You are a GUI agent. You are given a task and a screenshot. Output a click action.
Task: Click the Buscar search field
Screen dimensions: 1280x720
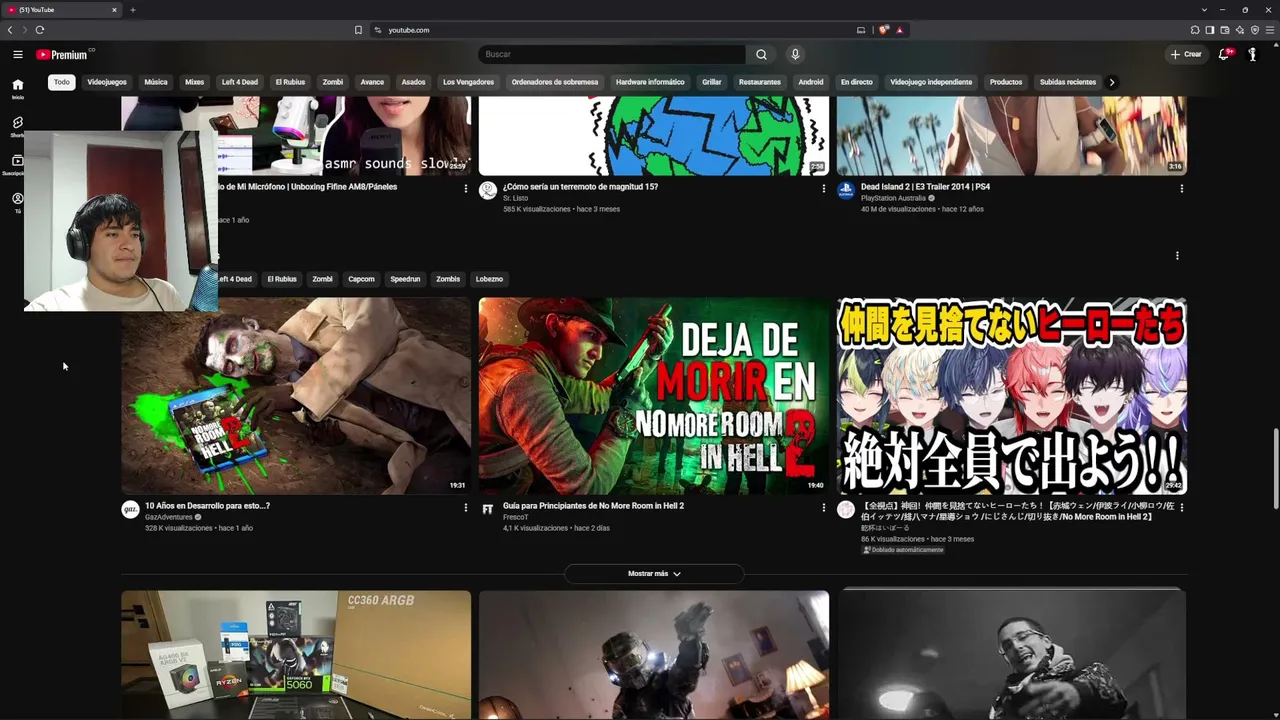click(x=611, y=54)
